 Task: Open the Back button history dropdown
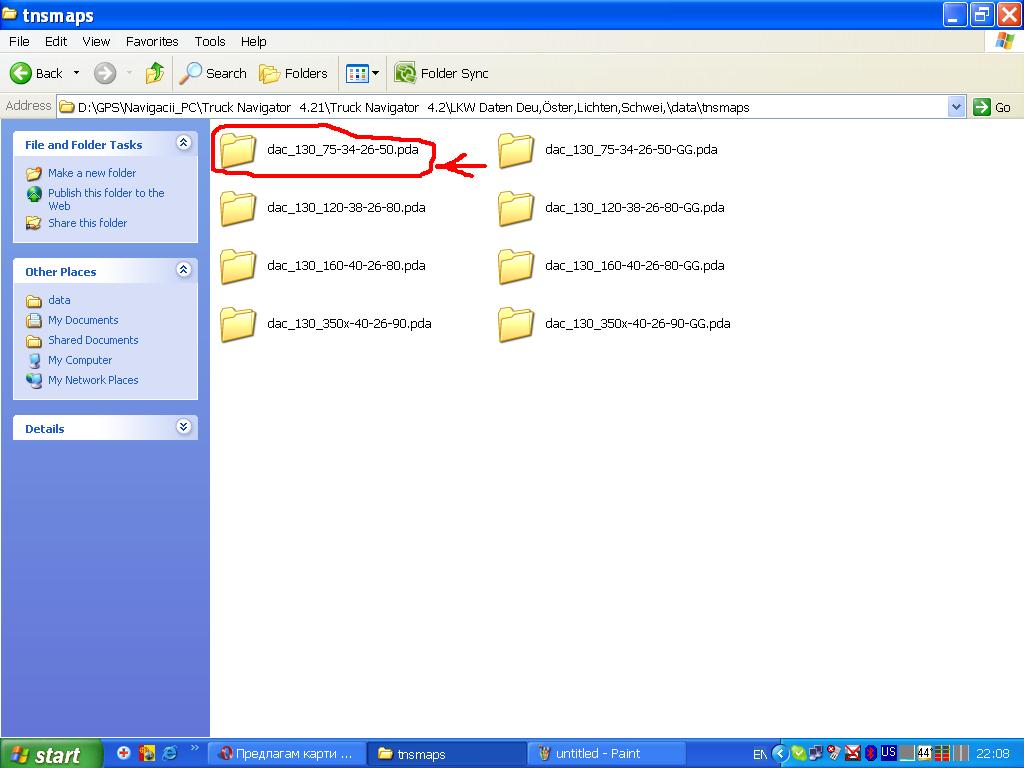click(76, 73)
